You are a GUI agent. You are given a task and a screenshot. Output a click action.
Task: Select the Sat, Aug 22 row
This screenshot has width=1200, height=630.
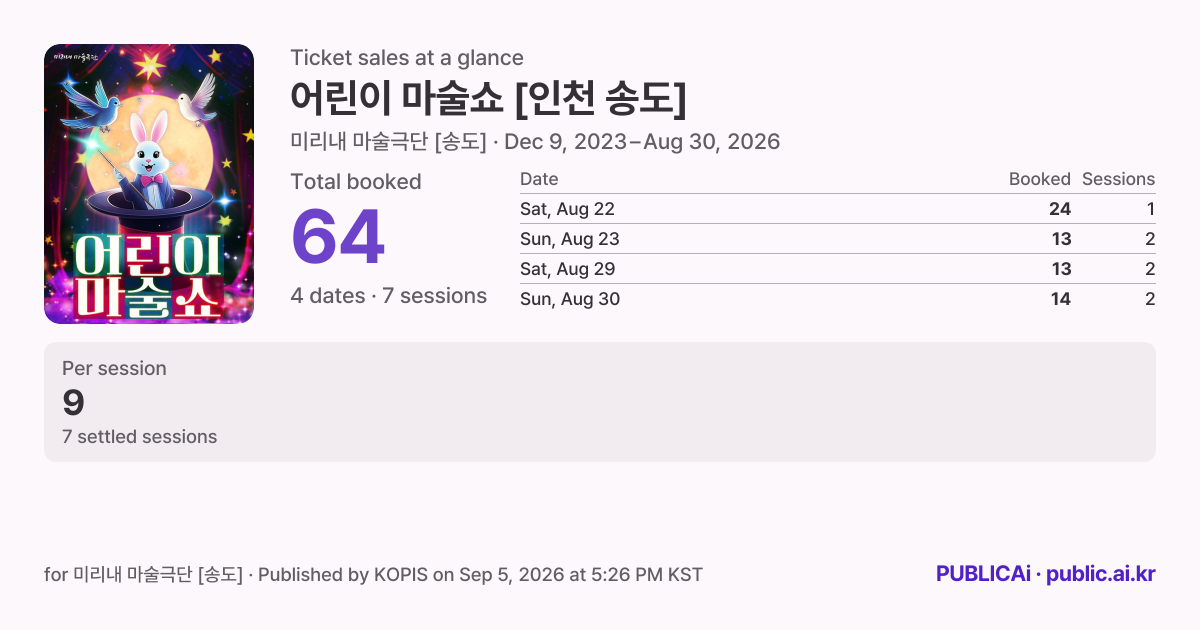(837, 209)
